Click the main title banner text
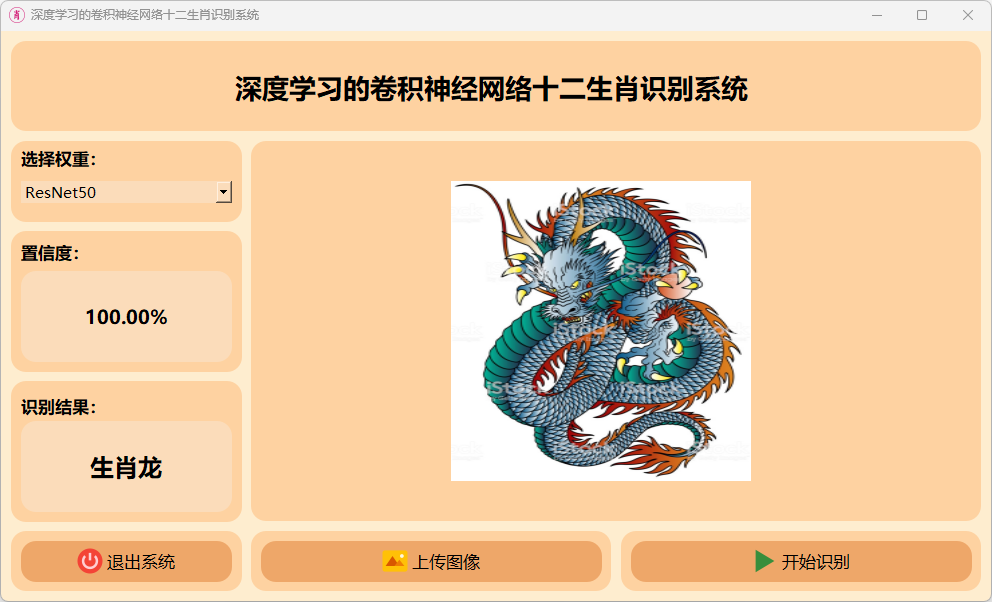992x602 pixels. [x=492, y=89]
